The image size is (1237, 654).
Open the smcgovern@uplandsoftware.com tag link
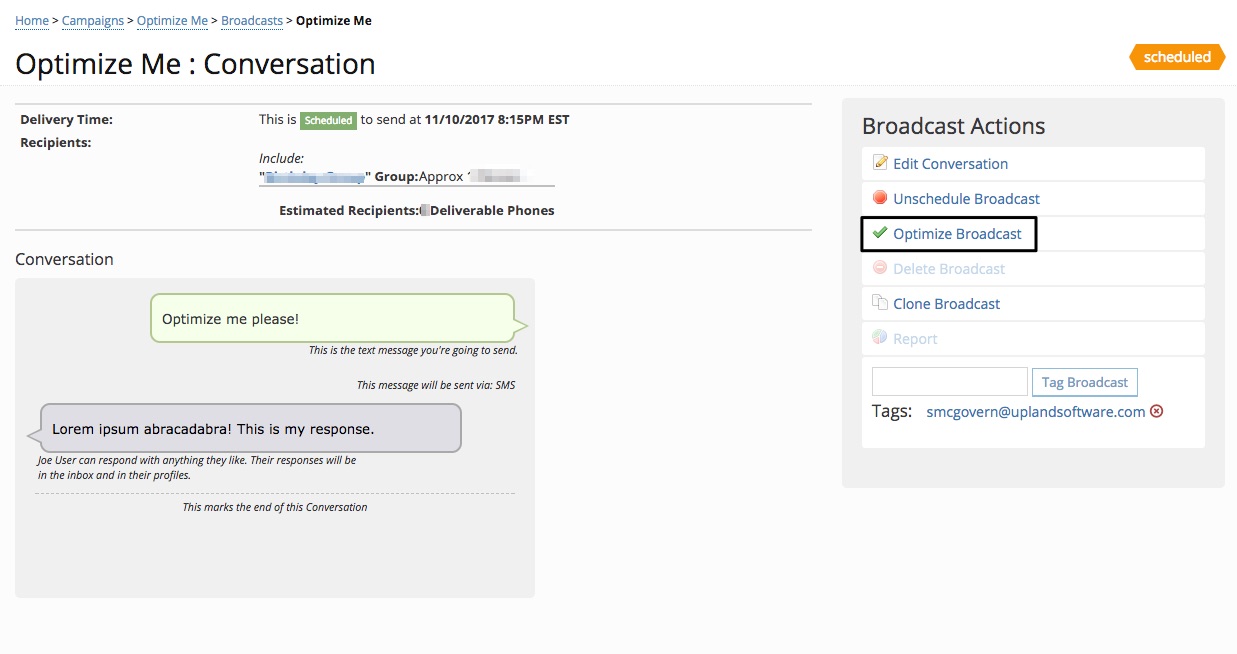1036,412
